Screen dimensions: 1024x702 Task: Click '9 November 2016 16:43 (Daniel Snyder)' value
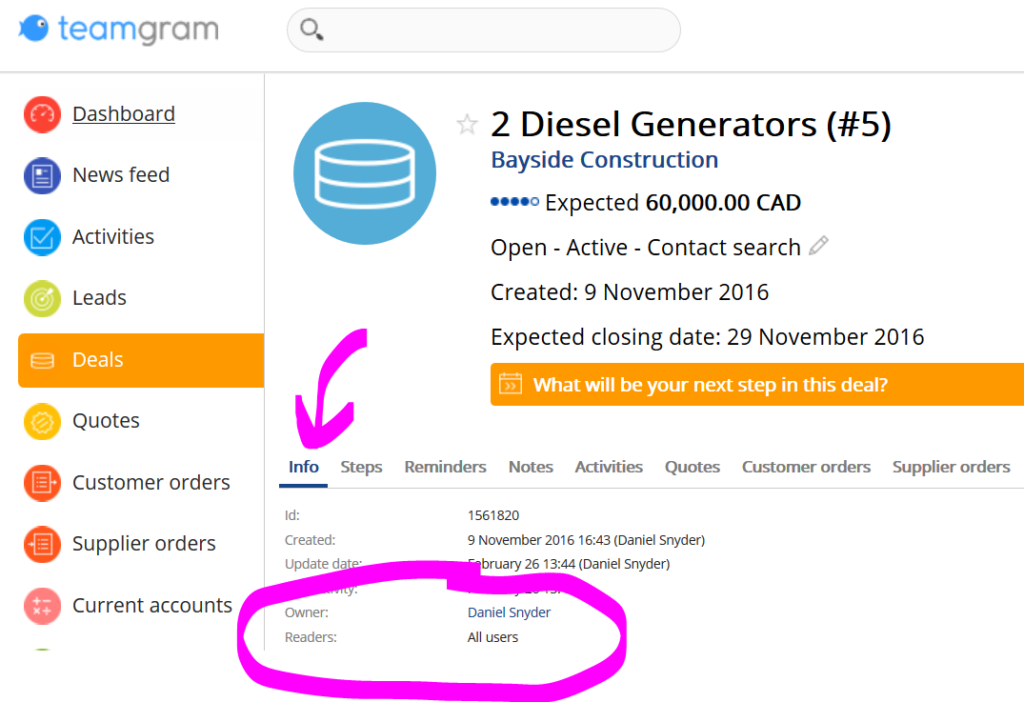pyautogui.click(x=586, y=540)
